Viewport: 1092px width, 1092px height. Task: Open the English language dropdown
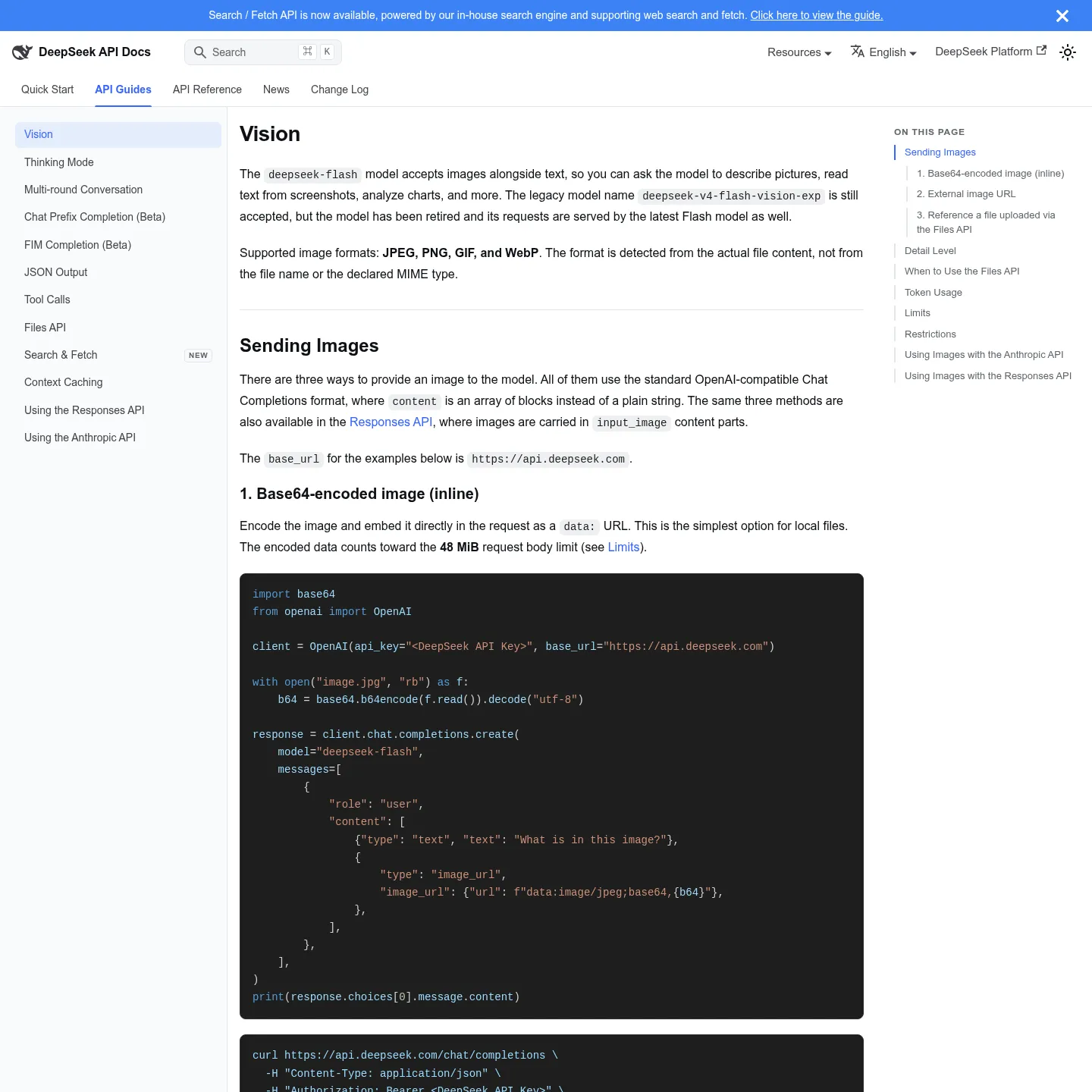883,52
